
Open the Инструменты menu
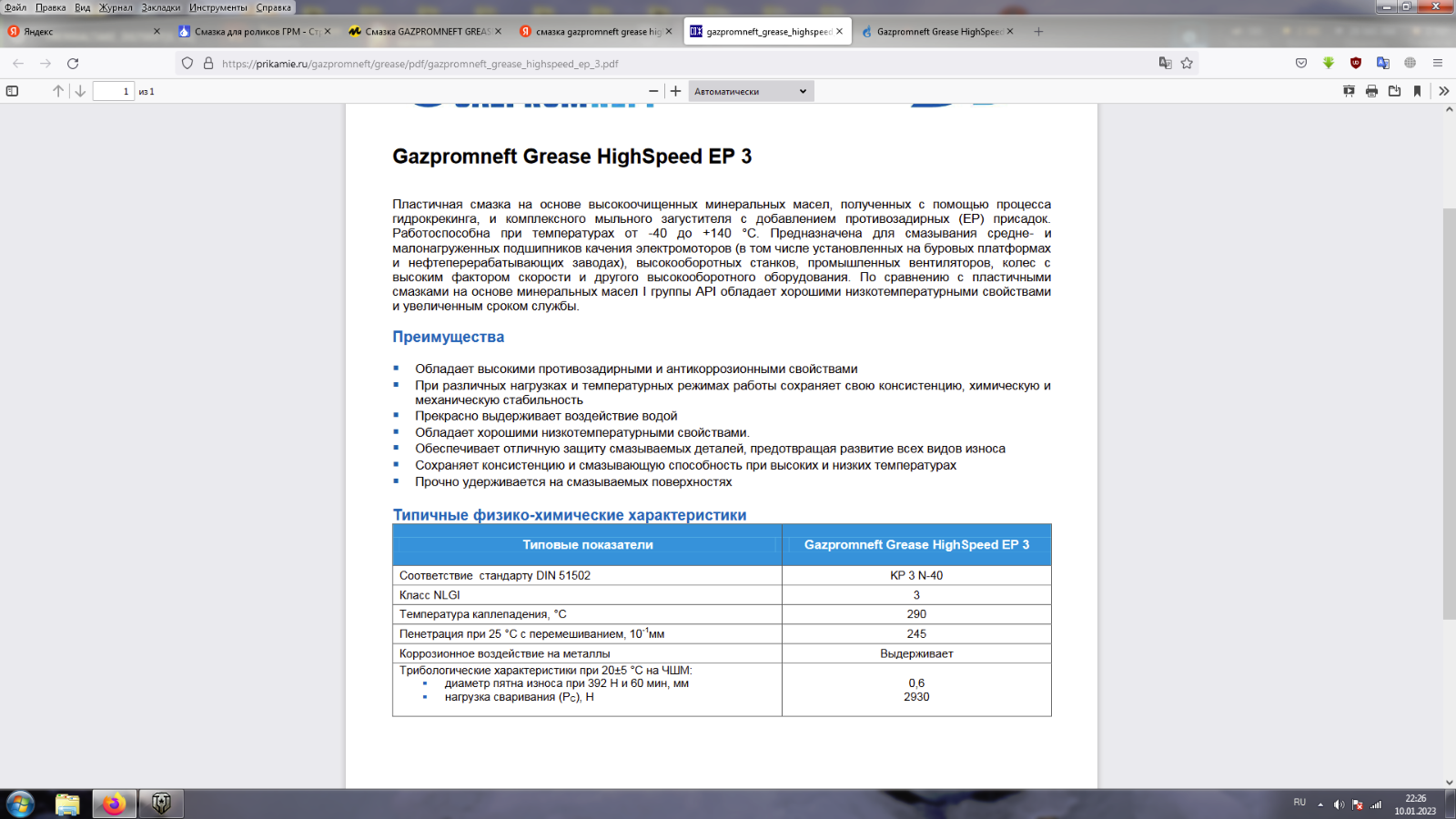[218, 7]
